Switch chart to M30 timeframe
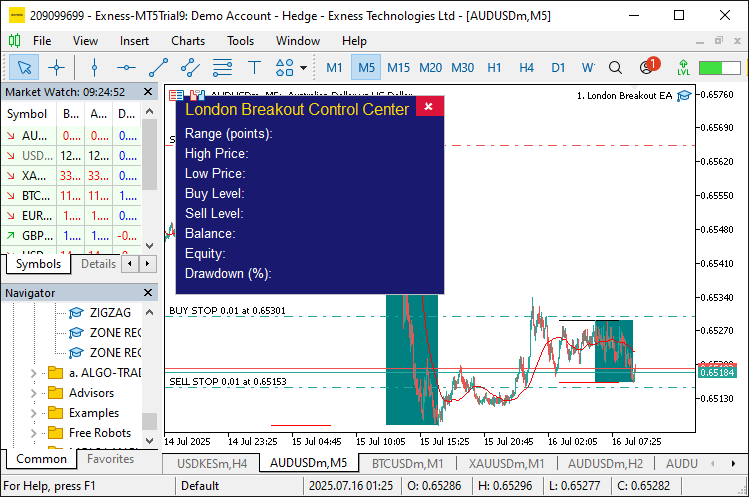This screenshot has width=749, height=497. click(x=462, y=67)
